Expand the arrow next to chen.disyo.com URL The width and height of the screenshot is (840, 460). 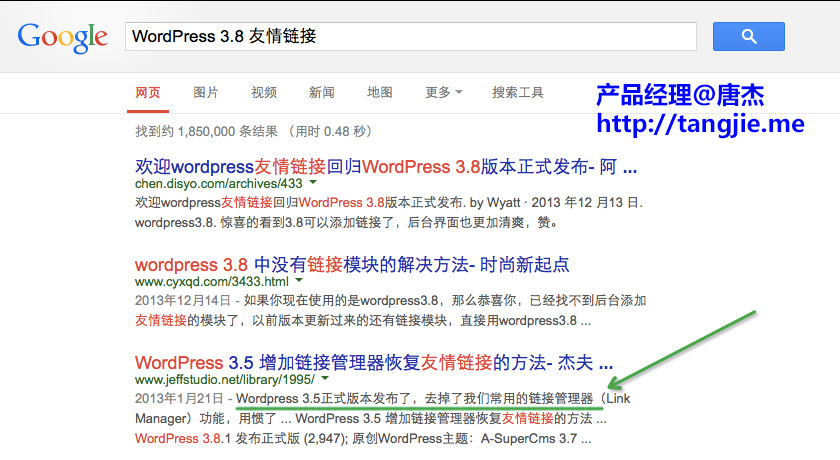point(313,183)
